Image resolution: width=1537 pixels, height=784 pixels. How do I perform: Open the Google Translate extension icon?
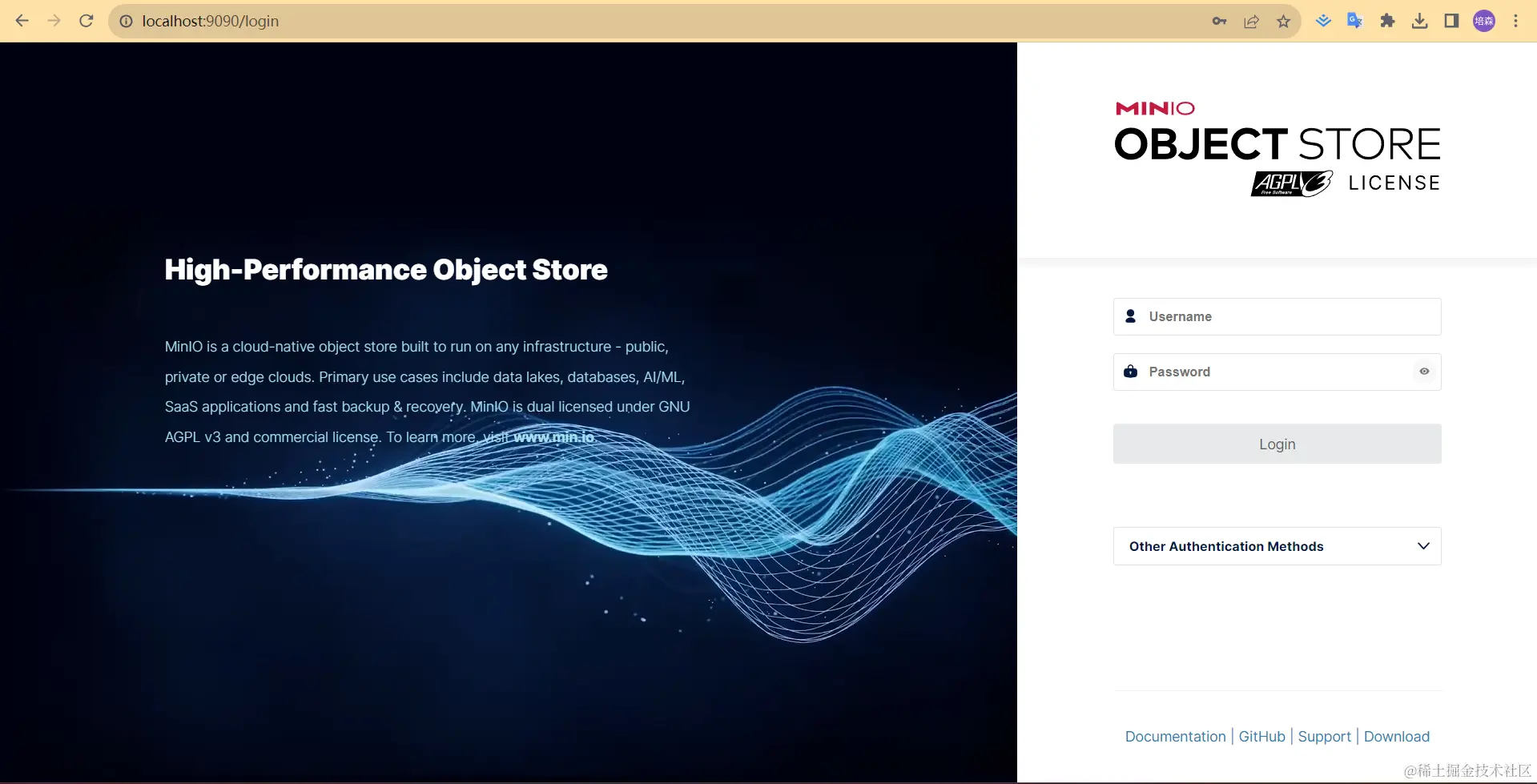pos(1355,21)
